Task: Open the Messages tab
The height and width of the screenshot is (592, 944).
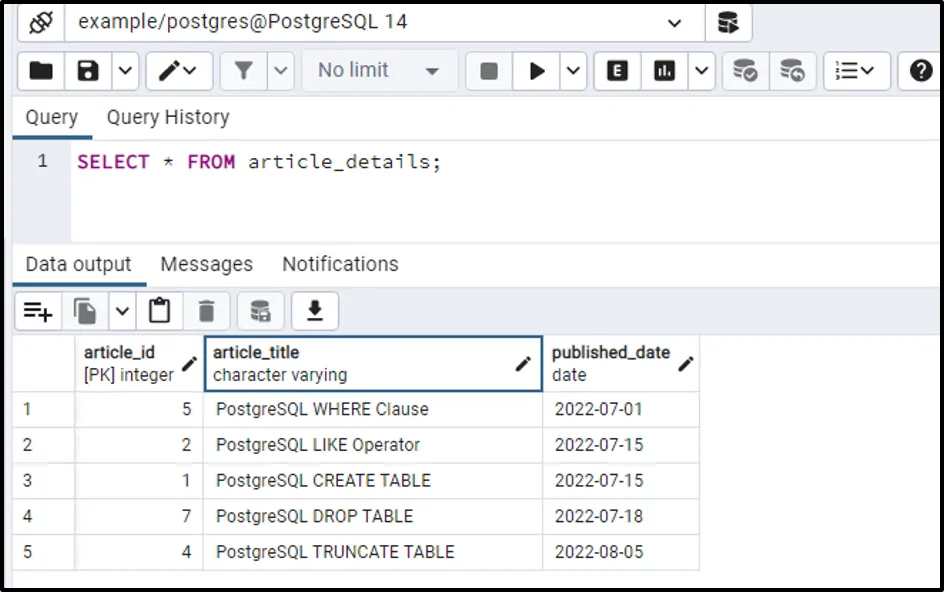Action: click(206, 264)
